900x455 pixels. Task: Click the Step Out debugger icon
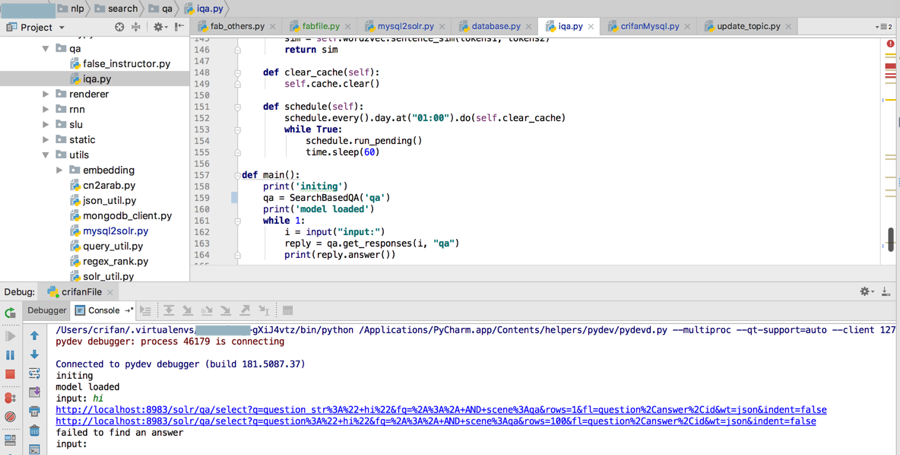pyautogui.click(x=245, y=311)
